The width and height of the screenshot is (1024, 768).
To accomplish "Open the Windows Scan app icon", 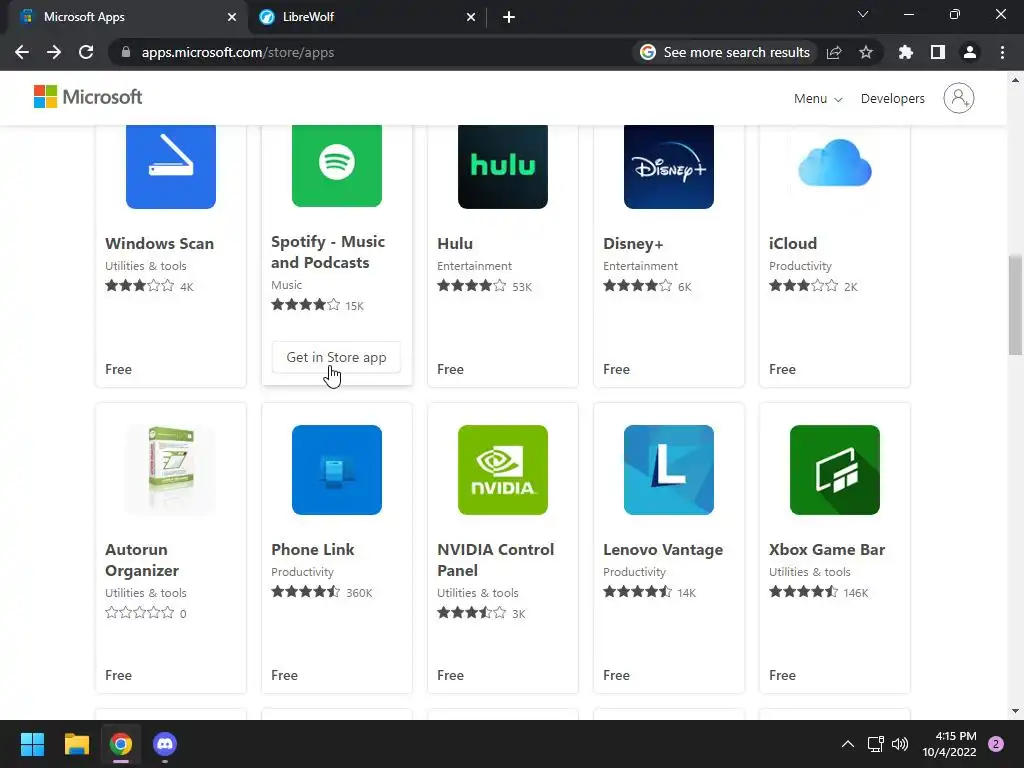I will click(170, 167).
